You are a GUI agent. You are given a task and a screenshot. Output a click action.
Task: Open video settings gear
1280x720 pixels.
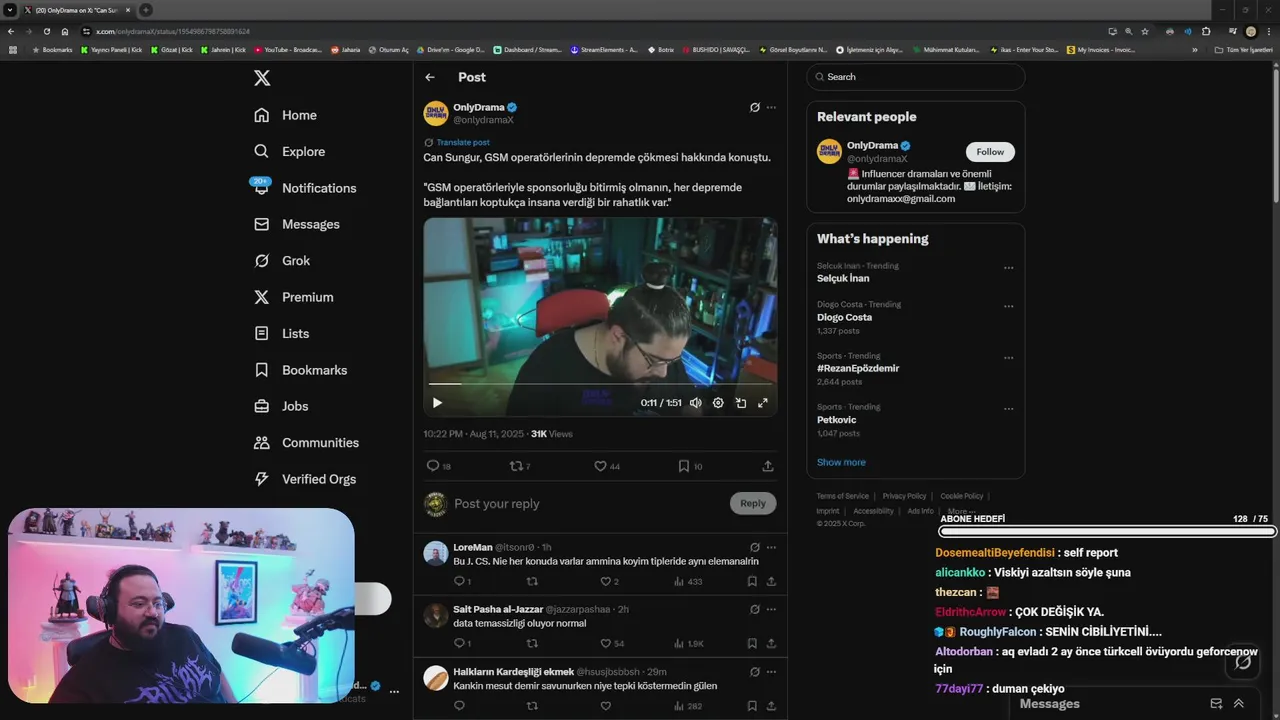pyautogui.click(x=718, y=403)
